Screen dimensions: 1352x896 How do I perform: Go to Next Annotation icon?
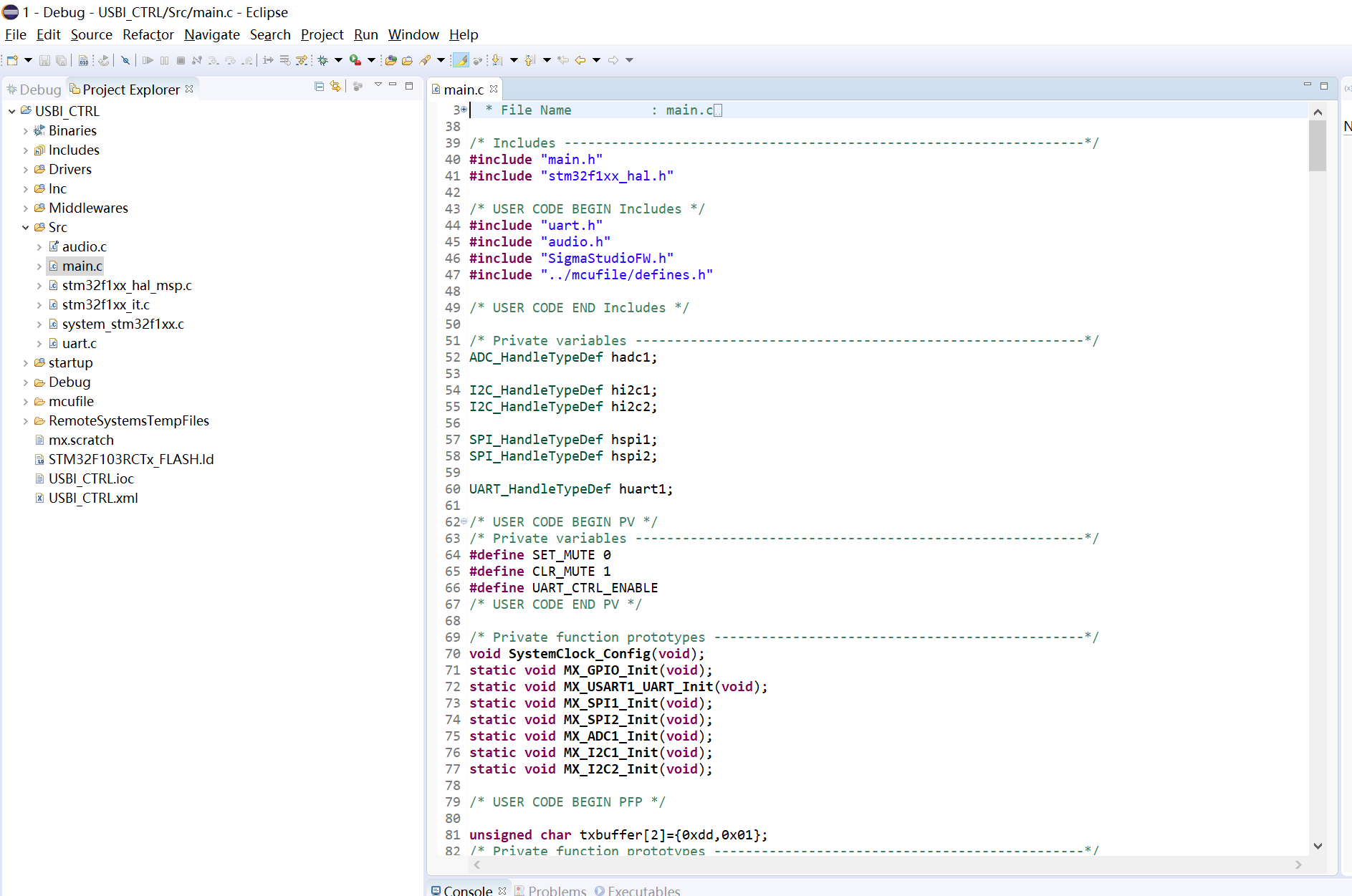pyautogui.click(x=497, y=60)
